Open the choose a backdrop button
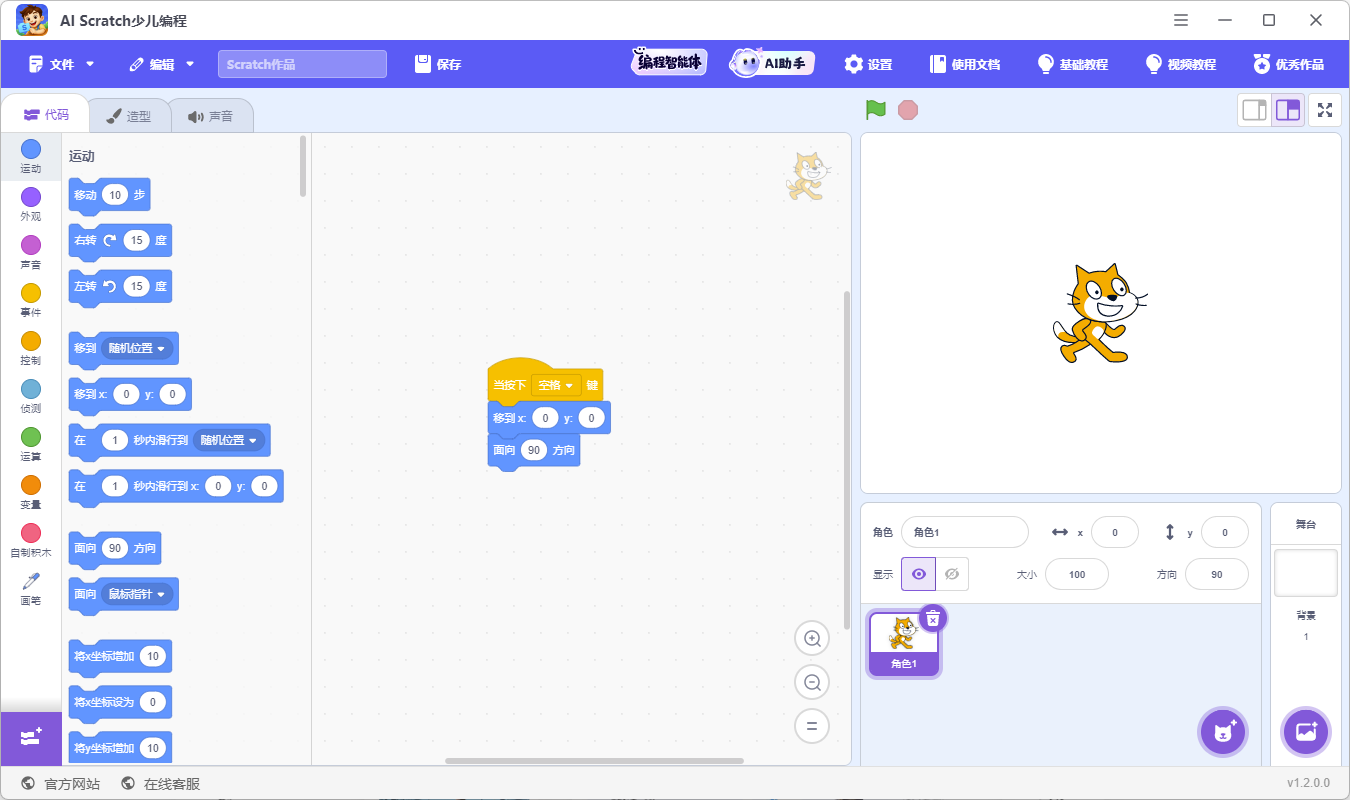The height and width of the screenshot is (800, 1350). point(1306,732)
